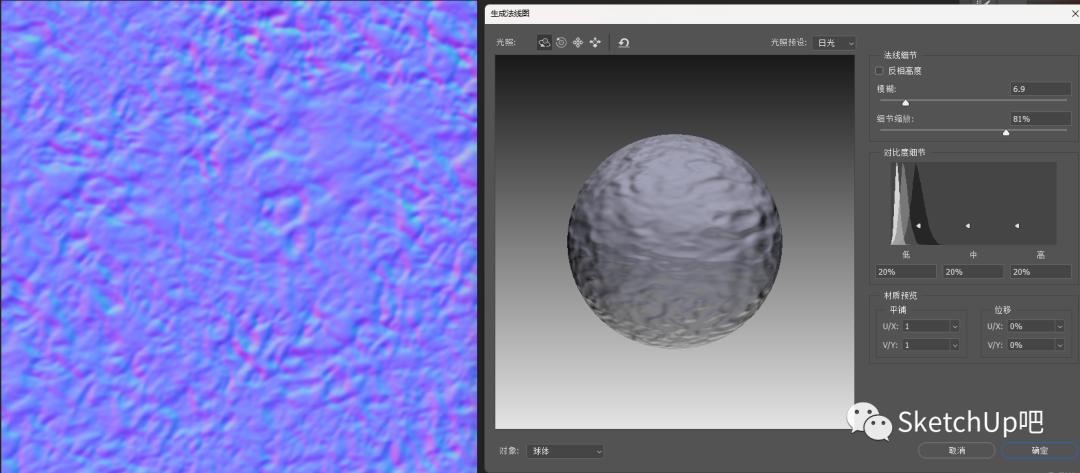Select the rotate light tool icon

[544, 43]
